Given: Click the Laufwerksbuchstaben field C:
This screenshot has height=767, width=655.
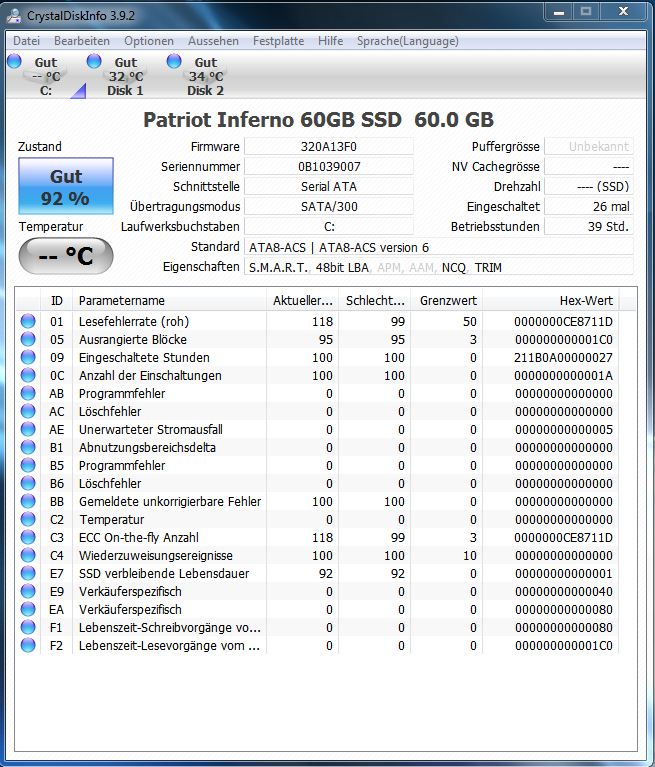Looking at the screenshot, I should (329, 226).
